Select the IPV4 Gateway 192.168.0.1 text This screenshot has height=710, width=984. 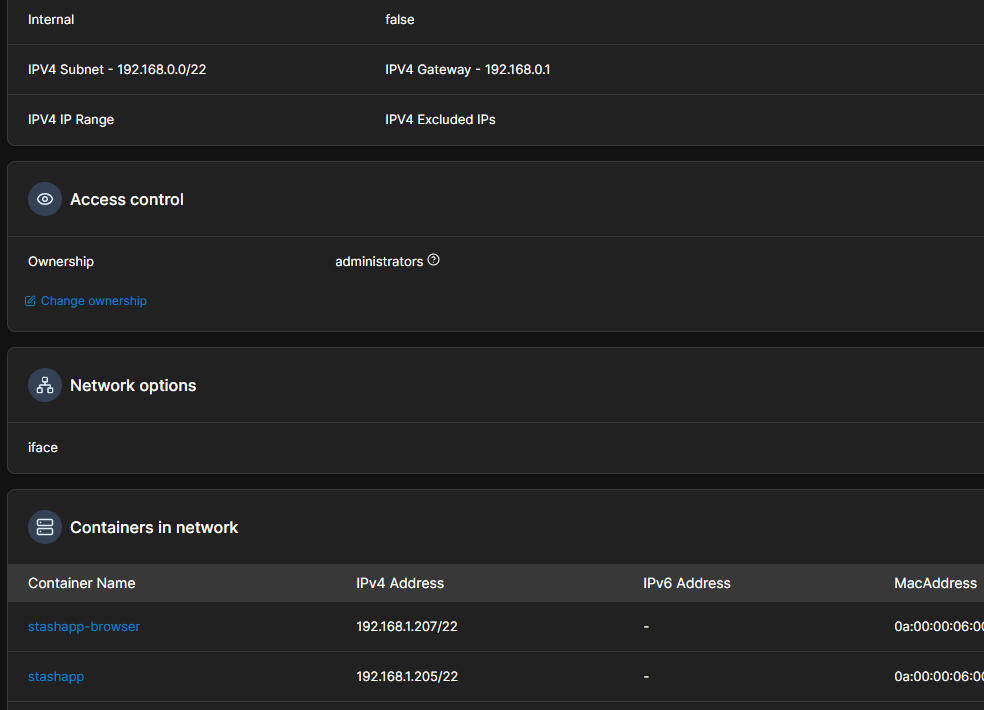pyautogui.click(x=467, y=70)
